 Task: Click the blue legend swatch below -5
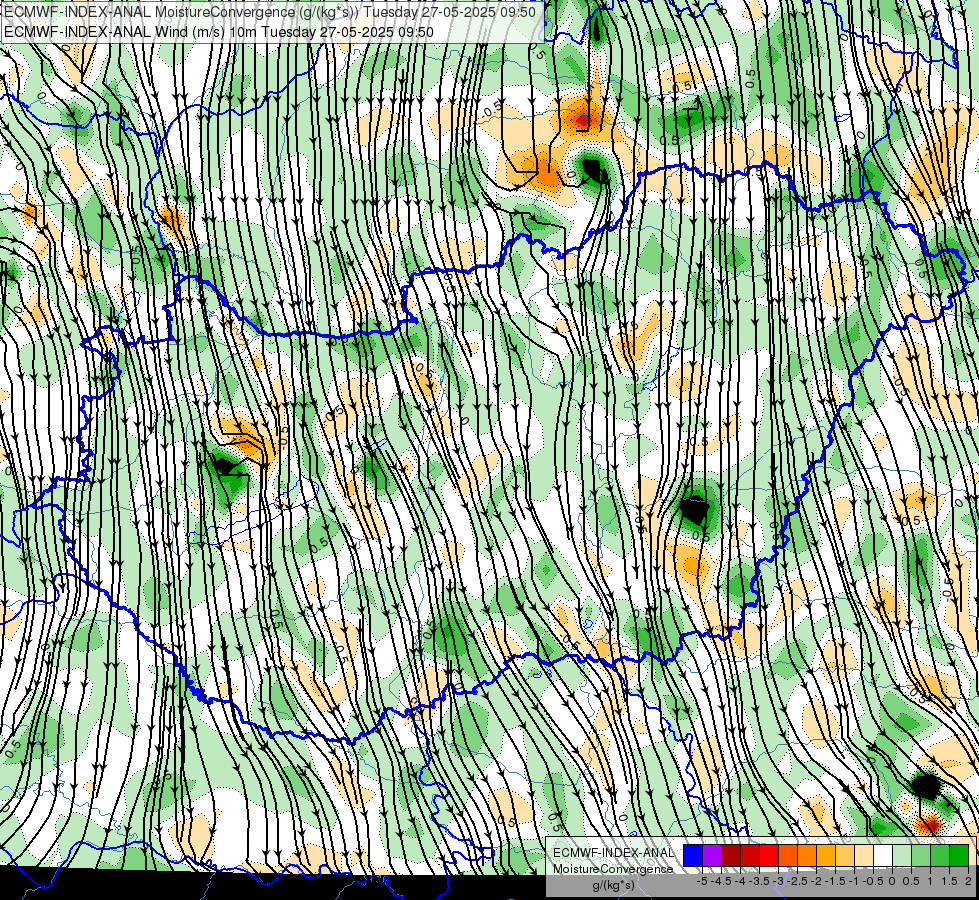point(693,856)
